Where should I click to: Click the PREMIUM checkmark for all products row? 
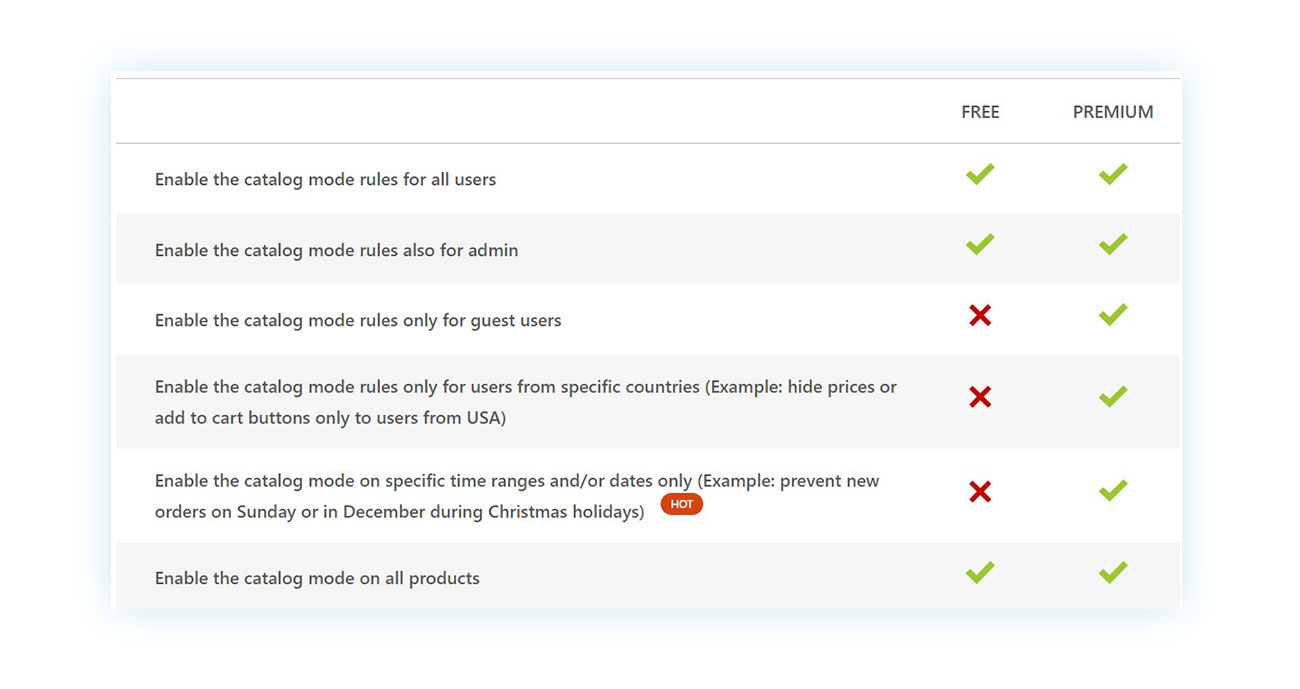(1113, 572)
